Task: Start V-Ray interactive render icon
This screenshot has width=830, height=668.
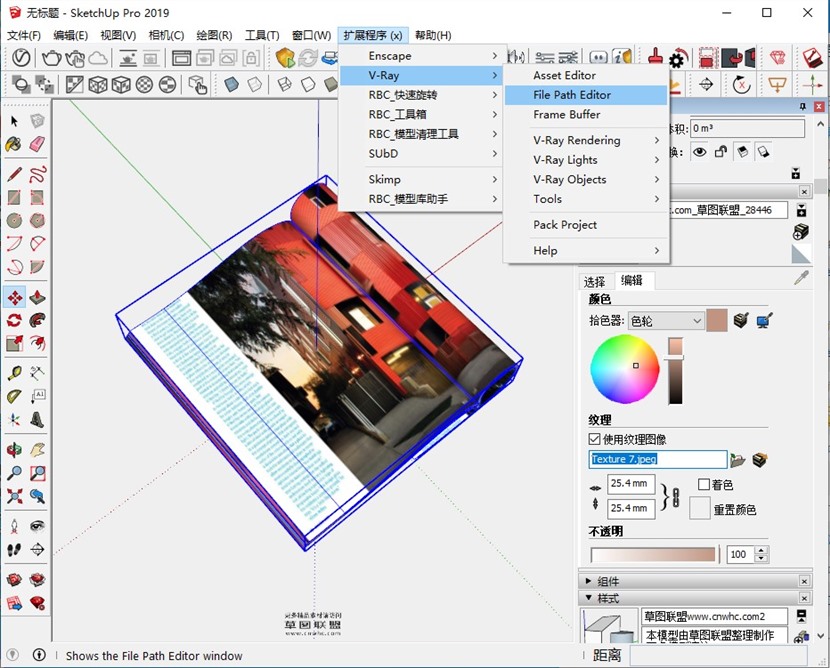Action: pyautogui.click(x=75, y=57)
